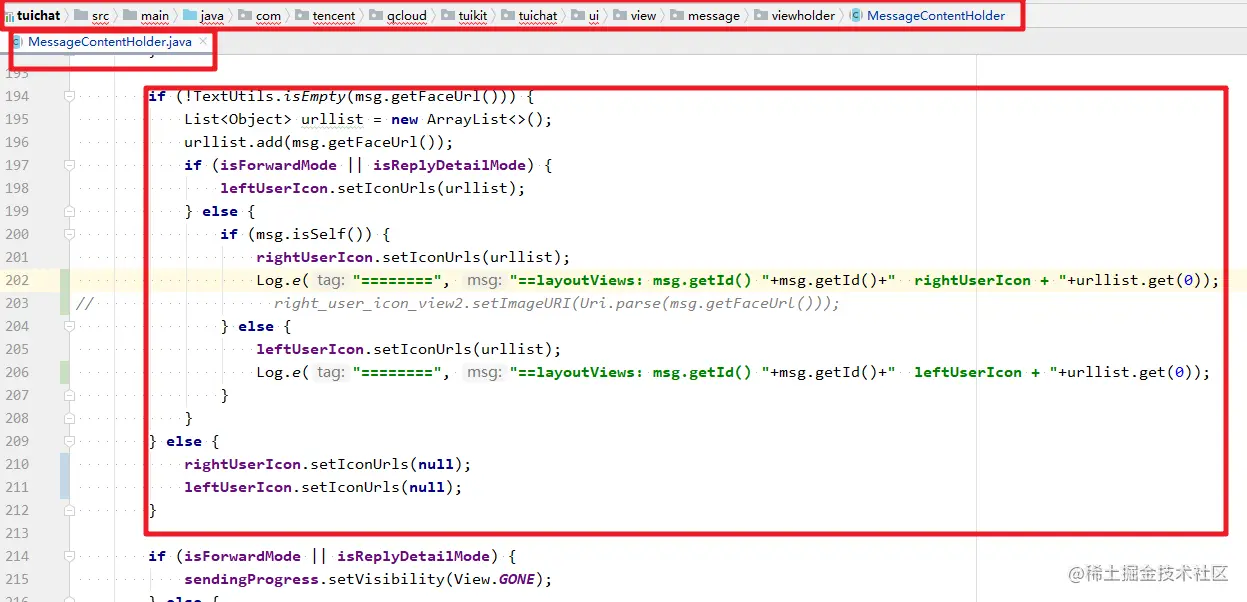
Task: Click rightUserIcon on line 201
Action: tap(315, 257)
